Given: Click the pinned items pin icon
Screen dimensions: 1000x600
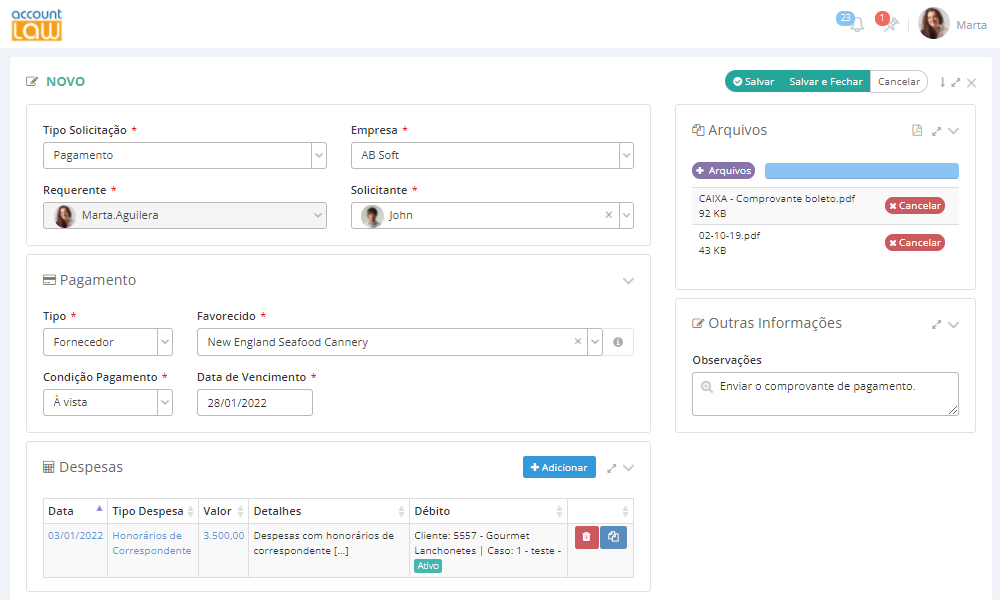Looking at the screenshot, I should coord(890,24).
